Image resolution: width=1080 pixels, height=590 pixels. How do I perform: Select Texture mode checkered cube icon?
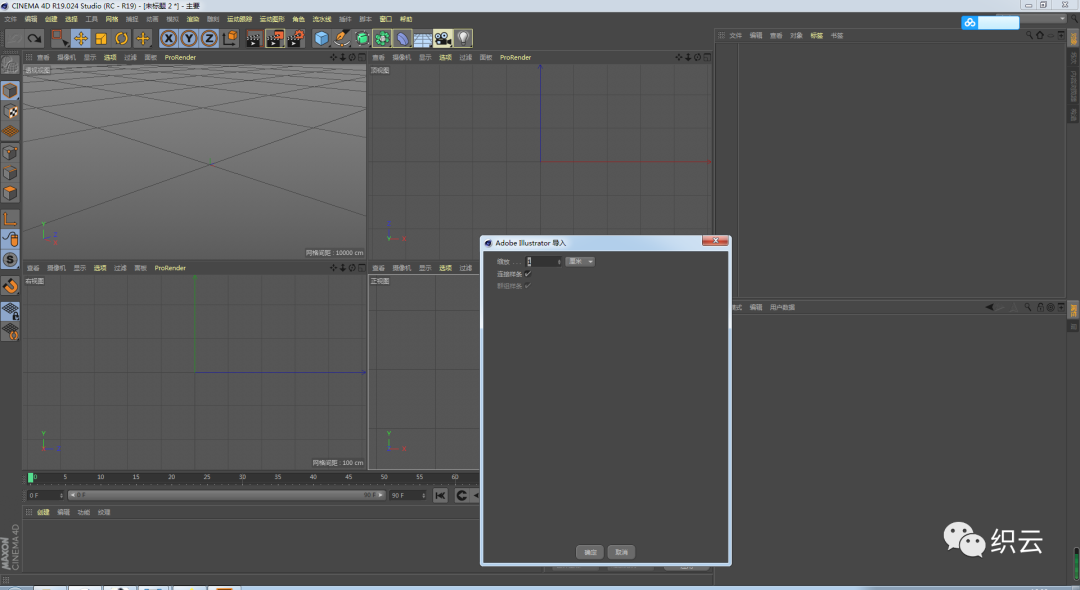point(10,111)
